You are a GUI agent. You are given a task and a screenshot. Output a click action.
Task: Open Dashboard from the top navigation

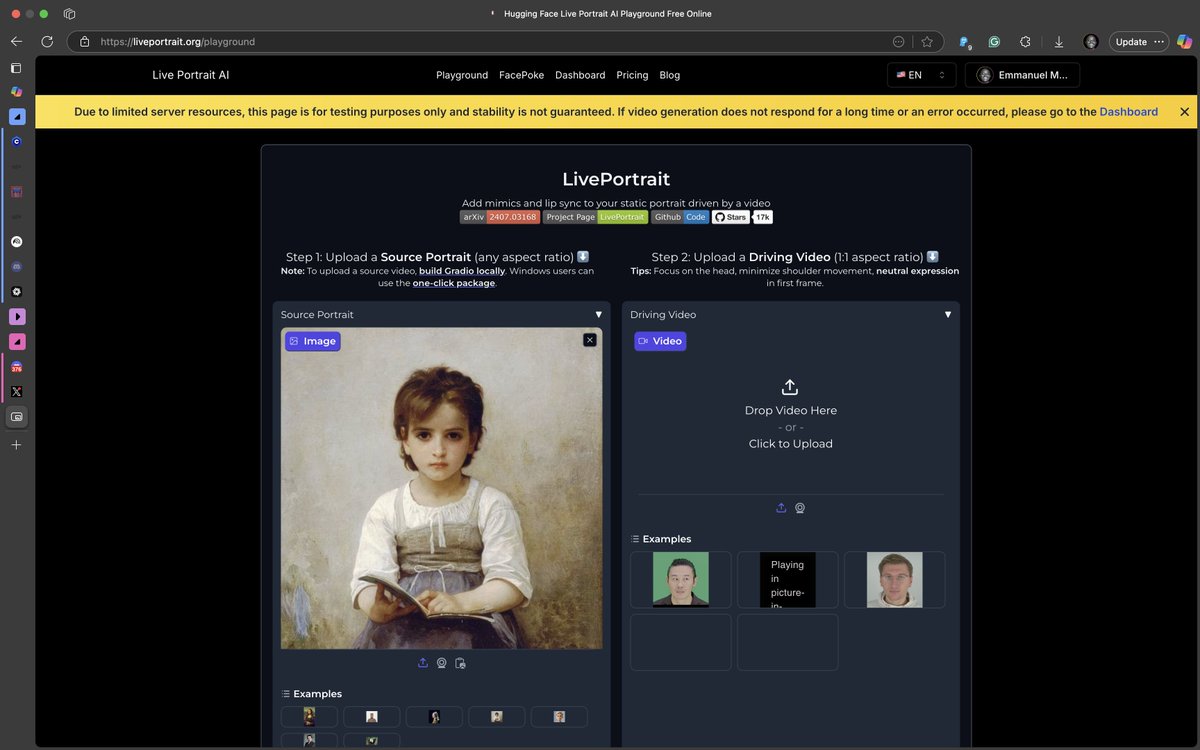580,75
